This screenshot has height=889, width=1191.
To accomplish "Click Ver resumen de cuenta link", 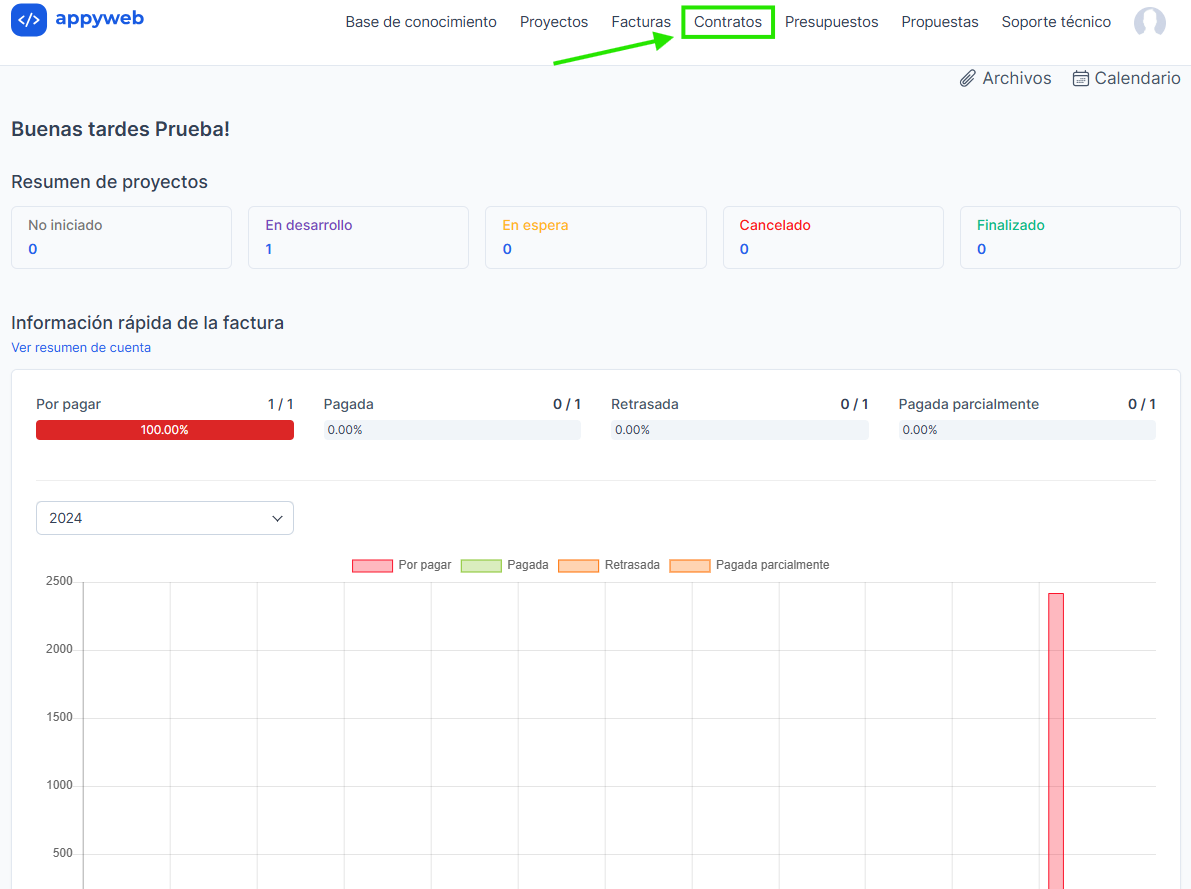I will 81,348.
